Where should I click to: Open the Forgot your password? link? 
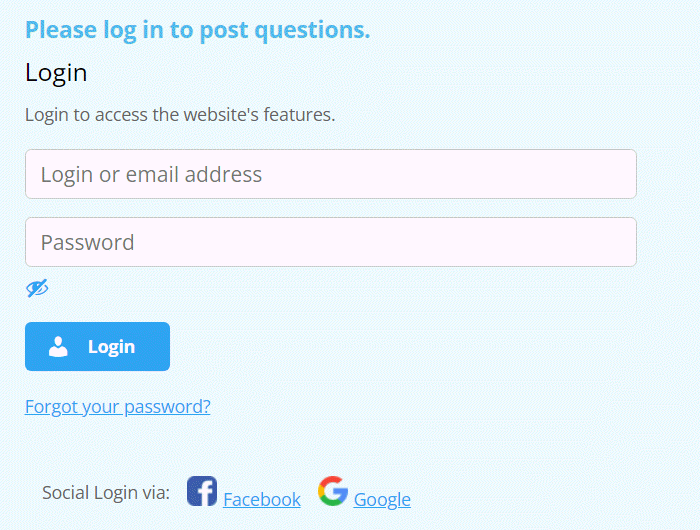pos(118,407)
